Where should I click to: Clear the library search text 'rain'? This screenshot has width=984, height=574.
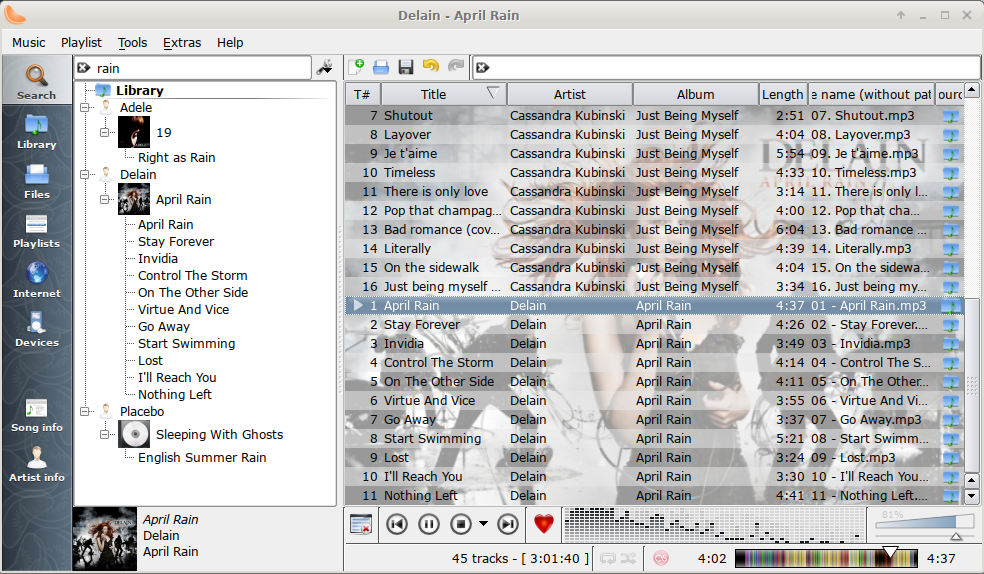coord(83,68)
